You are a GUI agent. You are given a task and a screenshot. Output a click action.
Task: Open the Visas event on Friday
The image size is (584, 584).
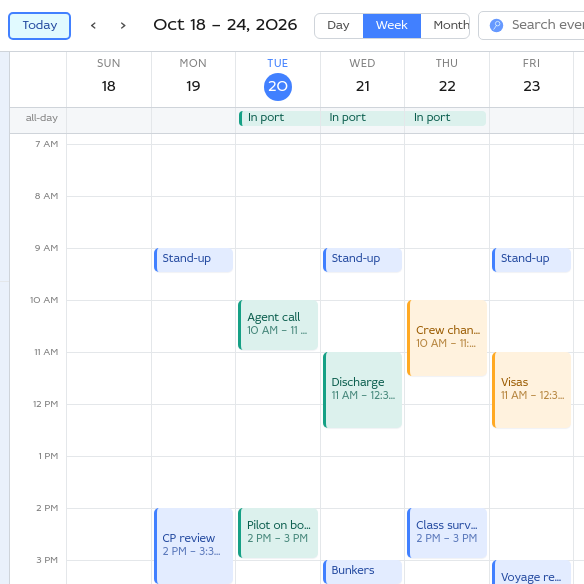tap(532, 390)
